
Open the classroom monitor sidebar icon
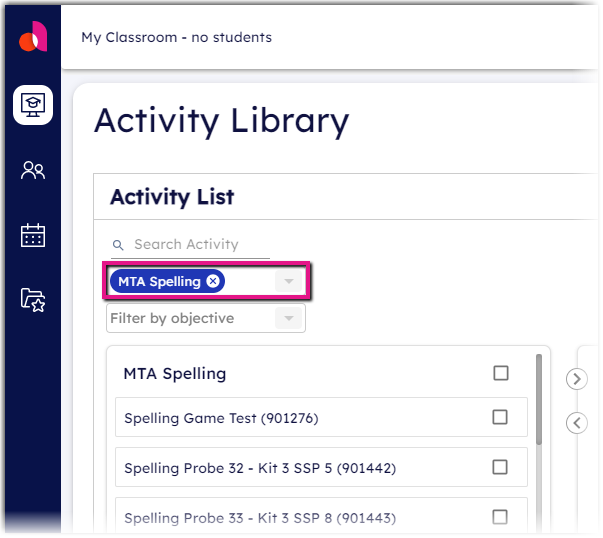pyautogui.click(x=33, y=105)
